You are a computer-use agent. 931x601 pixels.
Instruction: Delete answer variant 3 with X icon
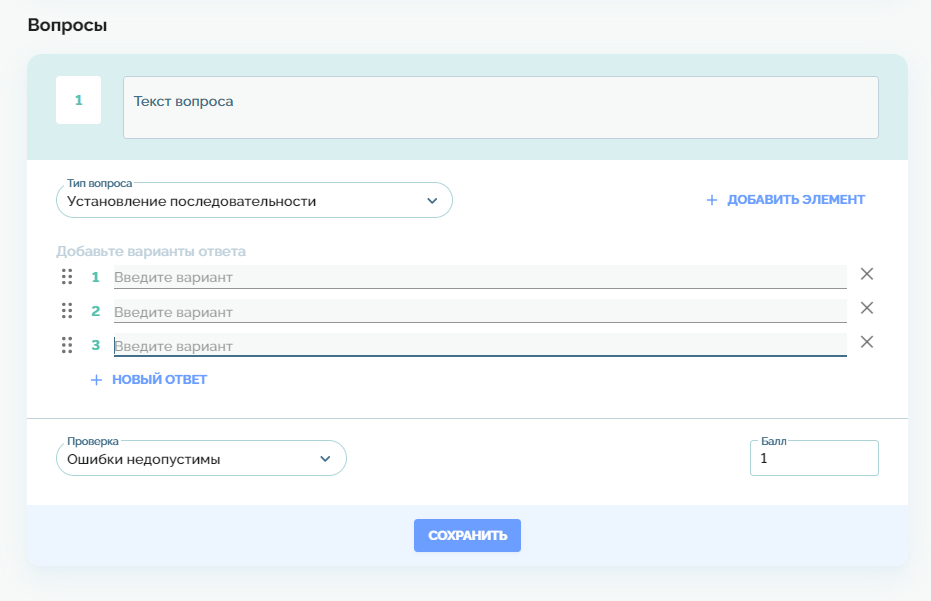867,342
